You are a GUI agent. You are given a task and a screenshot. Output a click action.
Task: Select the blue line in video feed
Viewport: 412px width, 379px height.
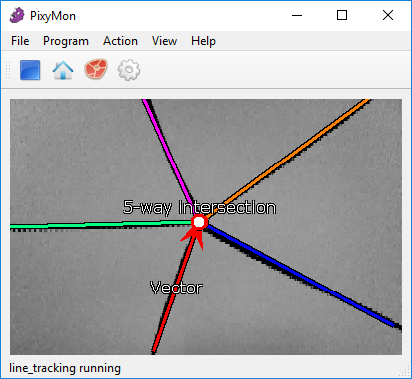(x=303, y=277)
